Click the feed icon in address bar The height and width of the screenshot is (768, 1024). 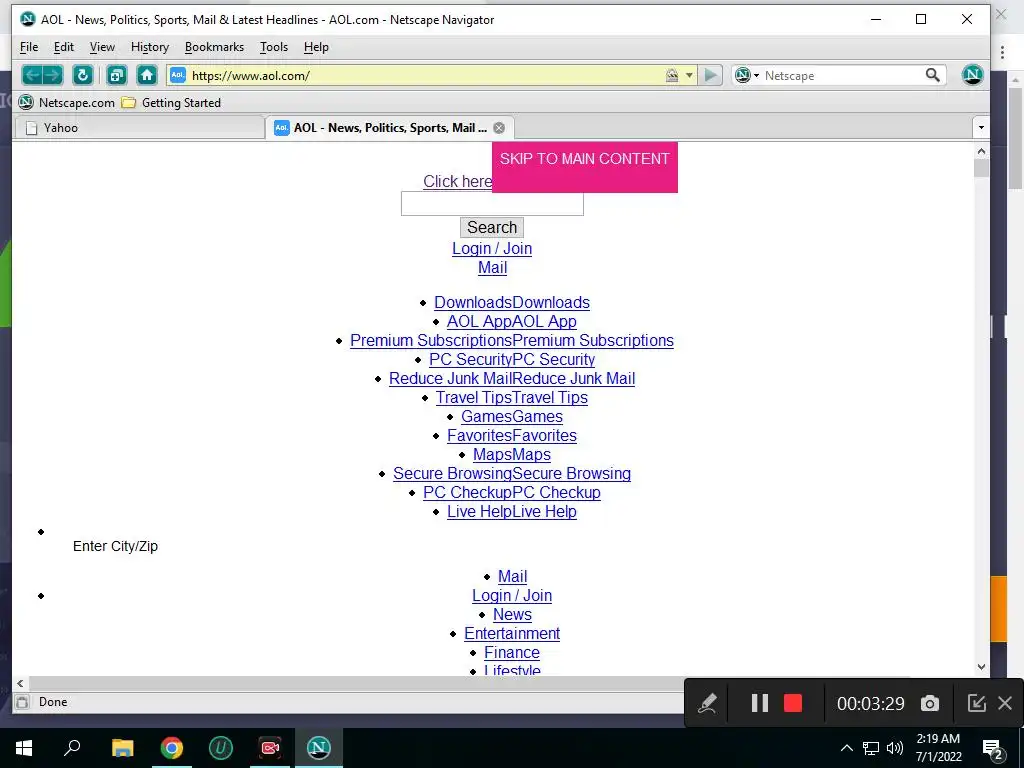671,76
